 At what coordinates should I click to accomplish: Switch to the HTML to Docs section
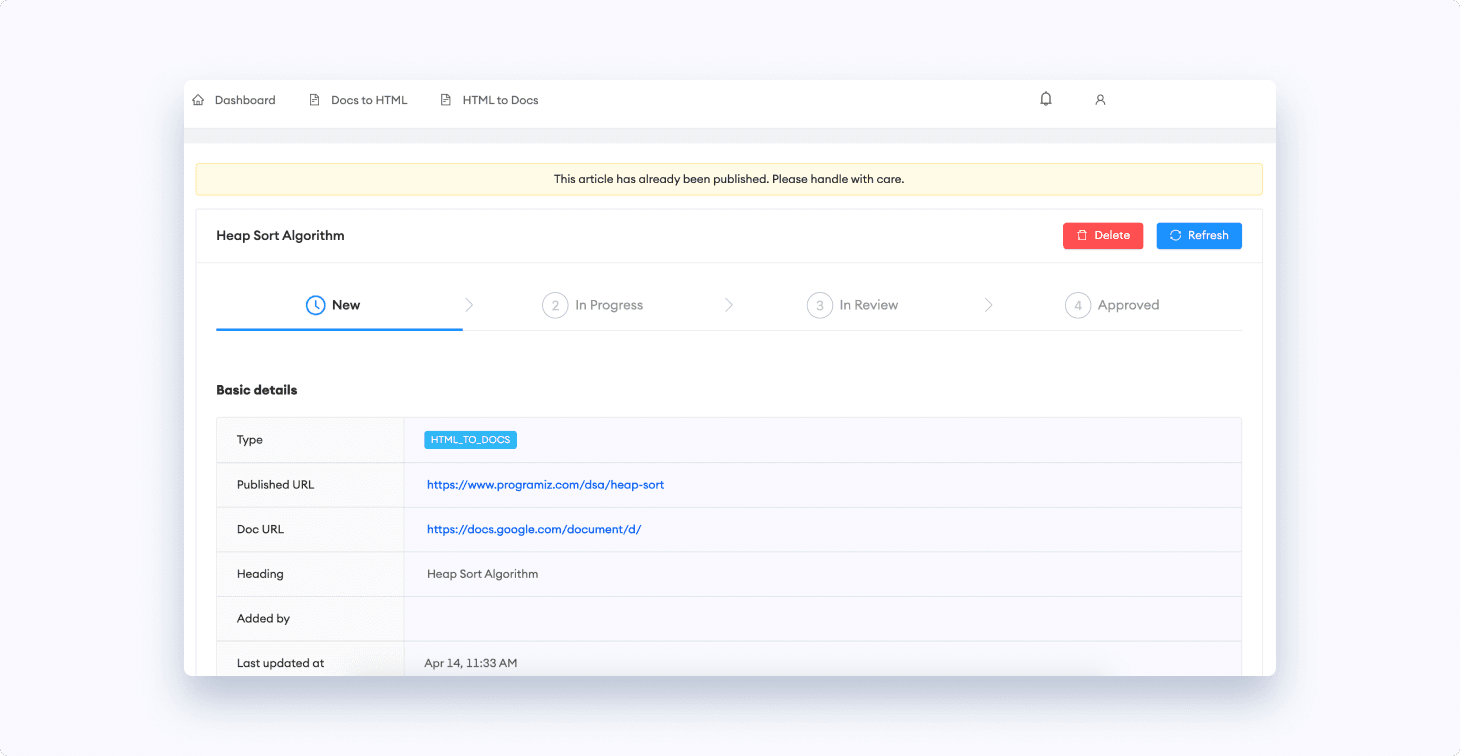pos(499,99)
